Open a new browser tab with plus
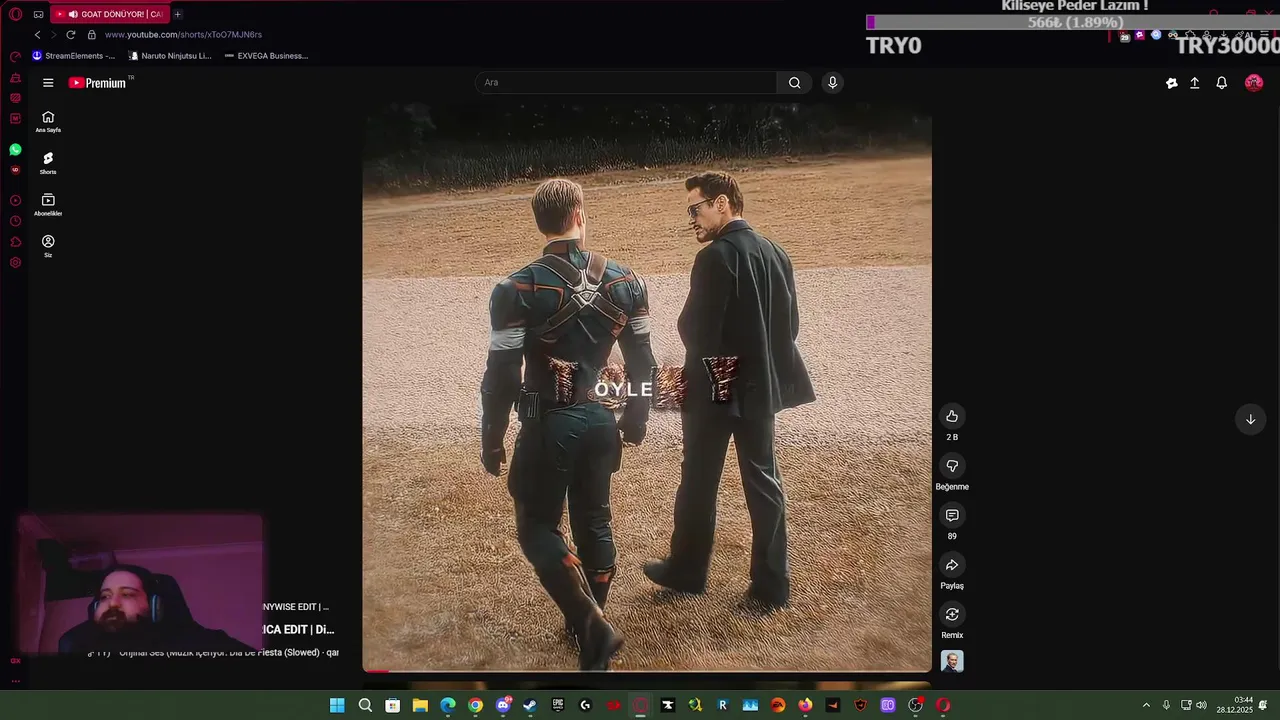Image resolution: width=1280 pixels, height=720 pixels. click(177, 14)
